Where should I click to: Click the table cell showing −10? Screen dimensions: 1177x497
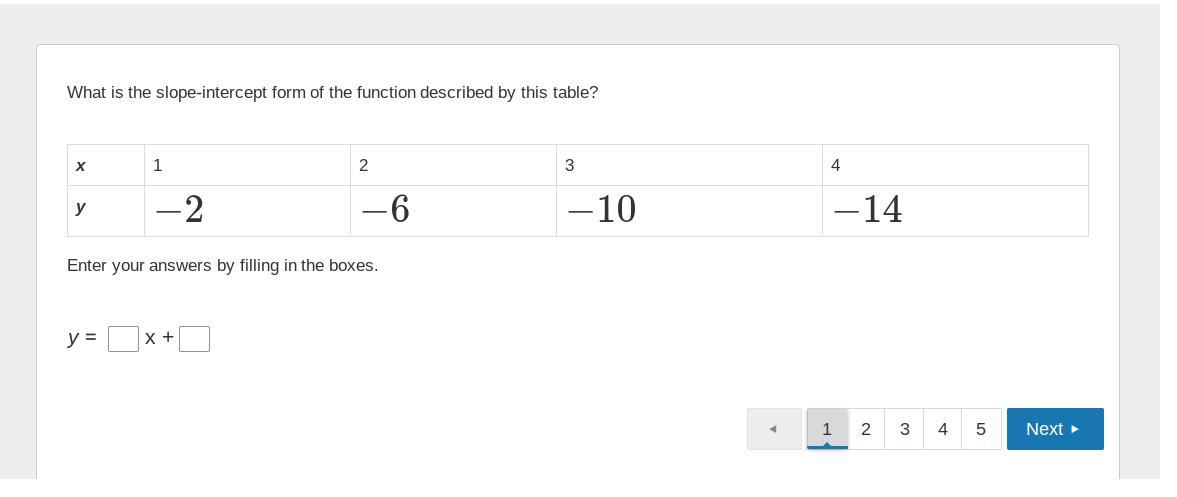tap(689, 210)
